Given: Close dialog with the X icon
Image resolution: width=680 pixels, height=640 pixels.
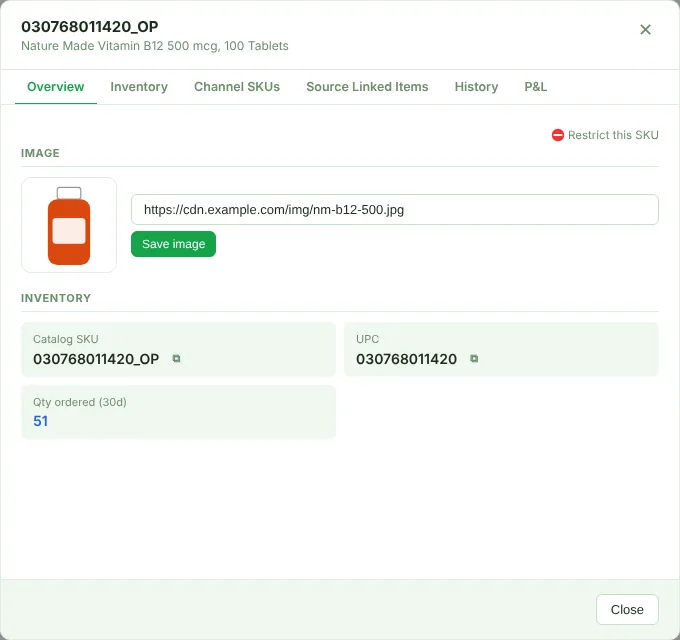Looking at the screenshot, I should tap(645, 29).
